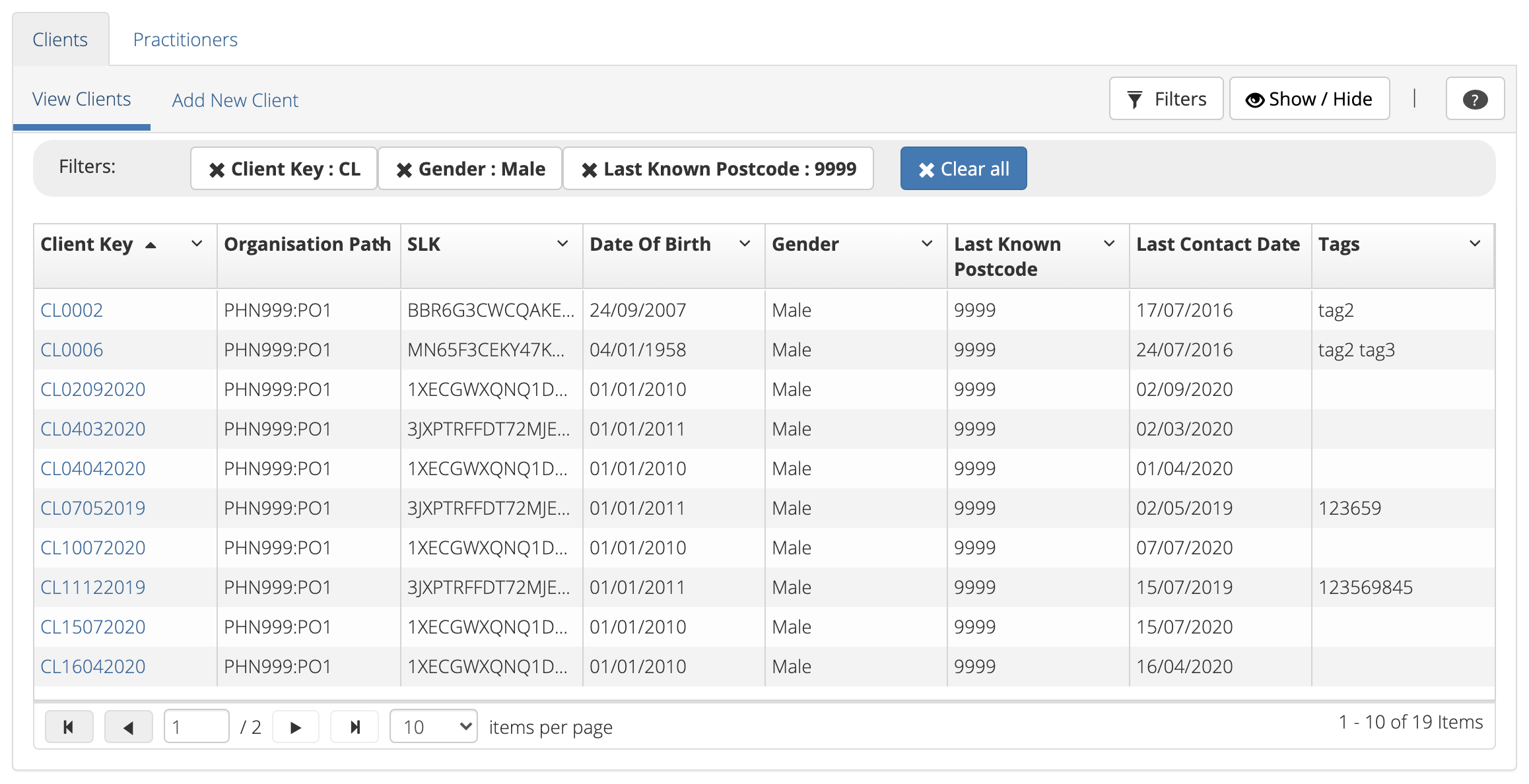
Task: Open the Add New Client sub-tab
Action: [x=235, y=100]
